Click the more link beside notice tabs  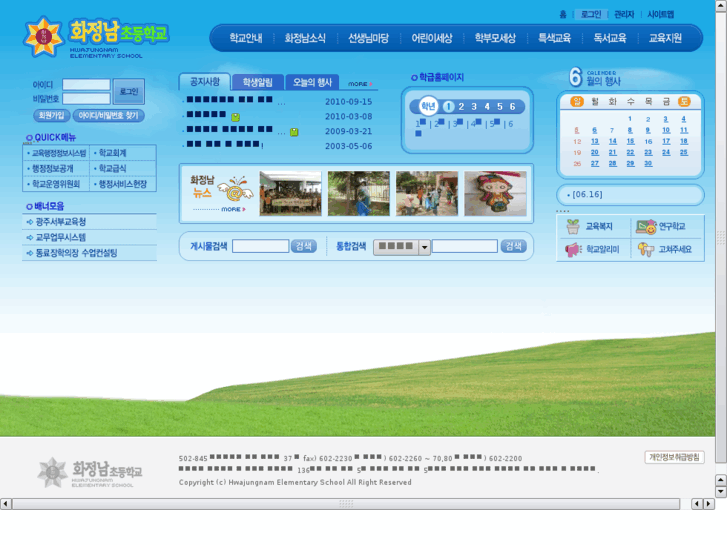(360, 84)
